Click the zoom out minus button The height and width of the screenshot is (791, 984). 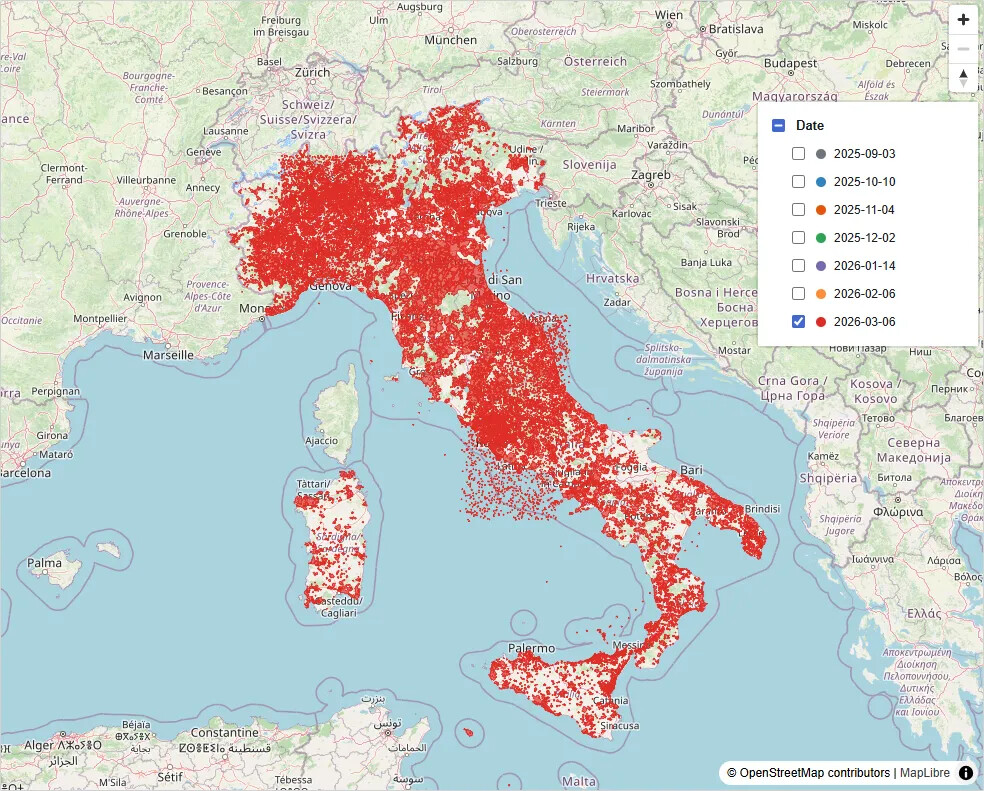tap(963, 48)
